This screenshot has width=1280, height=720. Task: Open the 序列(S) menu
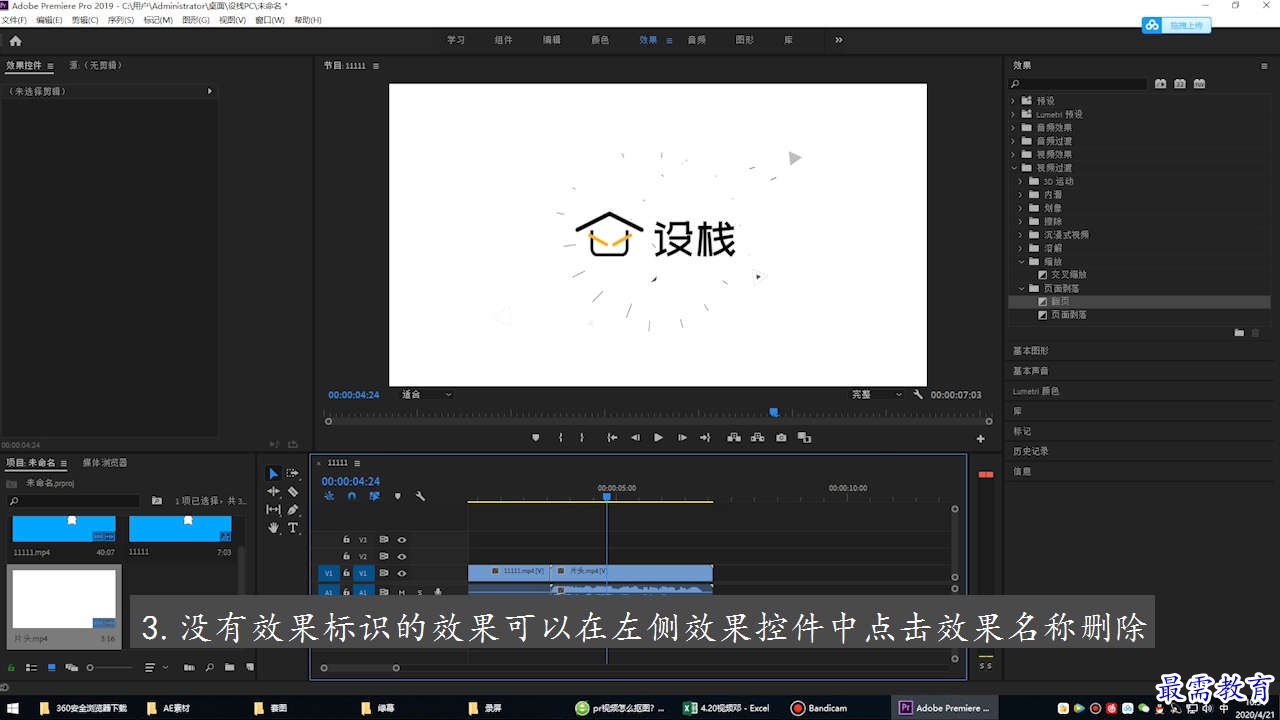pyautogui.click(x=121, y=20)
